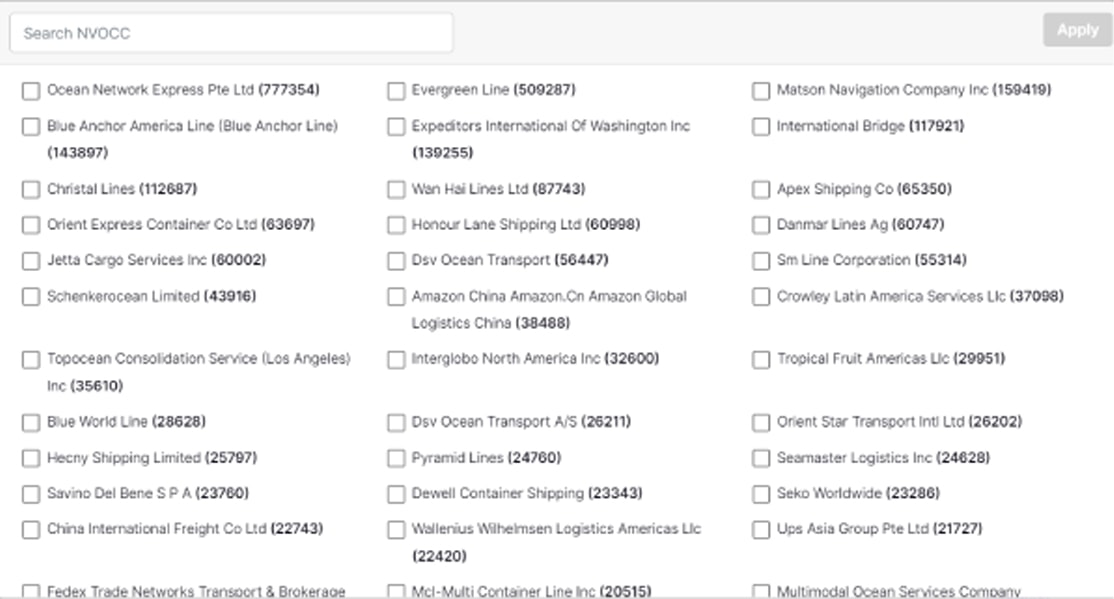Check Evergreen Line checkbox

[396, 90]
